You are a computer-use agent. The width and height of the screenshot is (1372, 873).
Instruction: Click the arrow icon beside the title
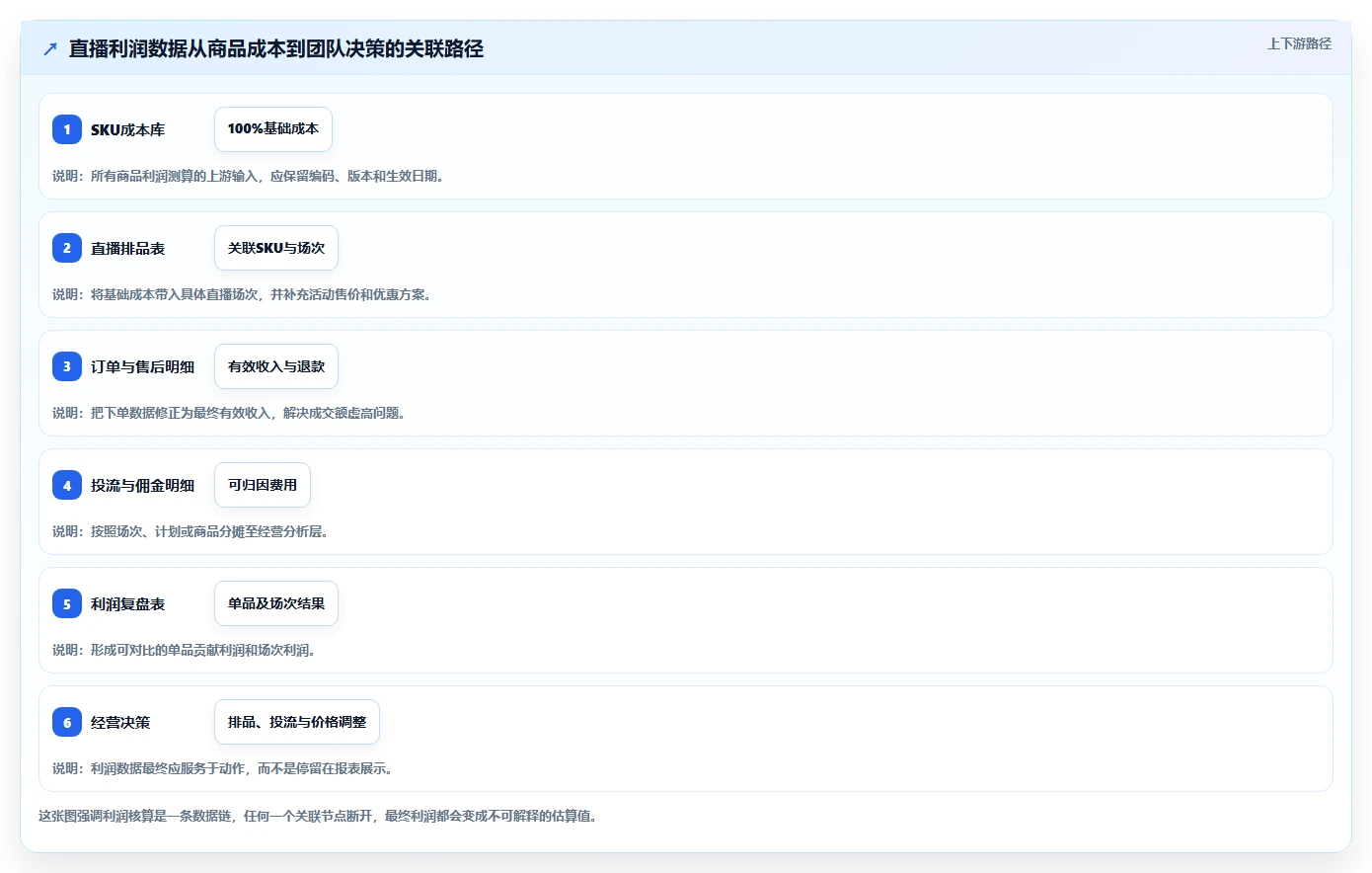[50, 48]
